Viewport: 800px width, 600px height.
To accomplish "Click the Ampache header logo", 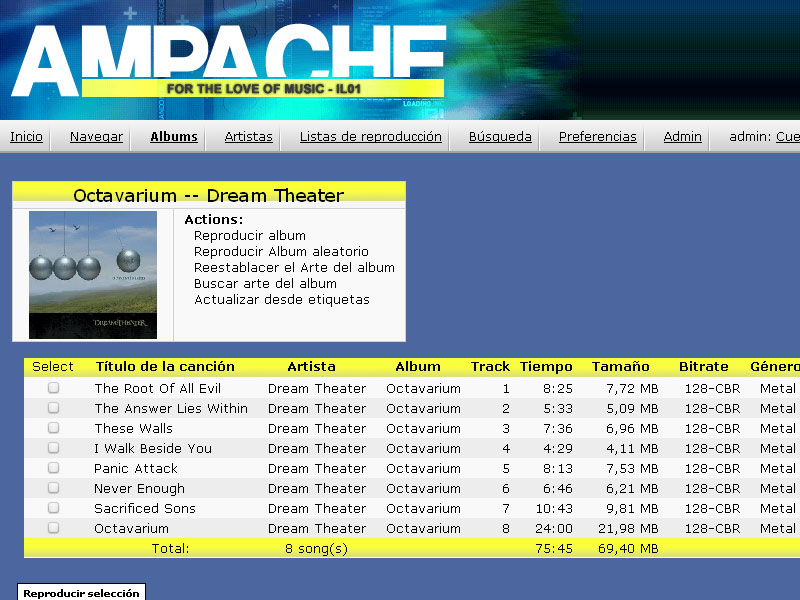I will pos(229,61).
